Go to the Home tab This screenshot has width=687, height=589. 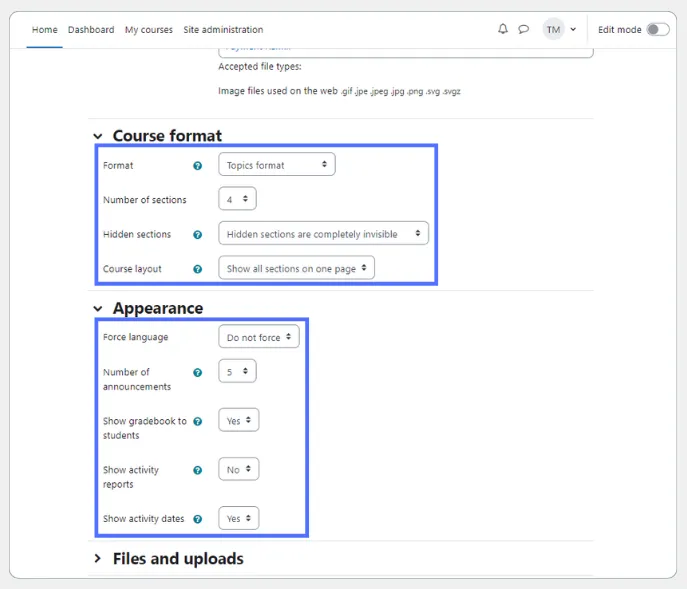(x=44, y=30)
